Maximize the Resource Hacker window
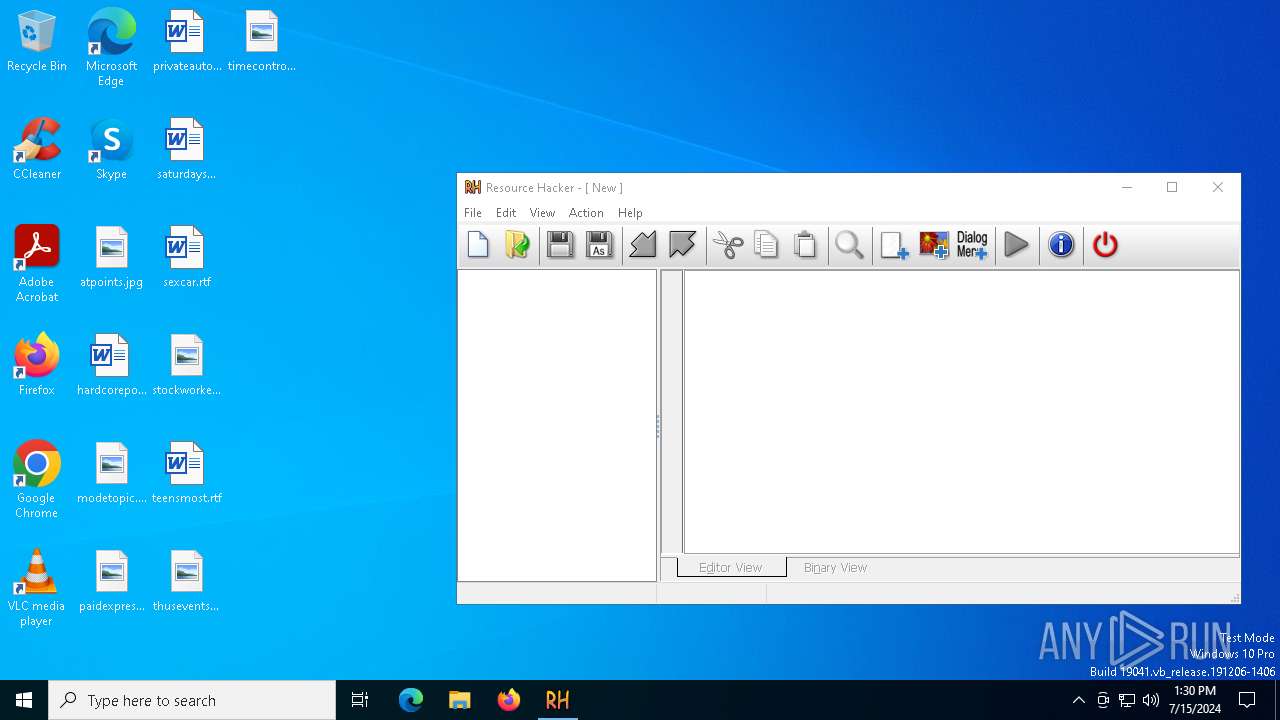 tap(1172, 187)
